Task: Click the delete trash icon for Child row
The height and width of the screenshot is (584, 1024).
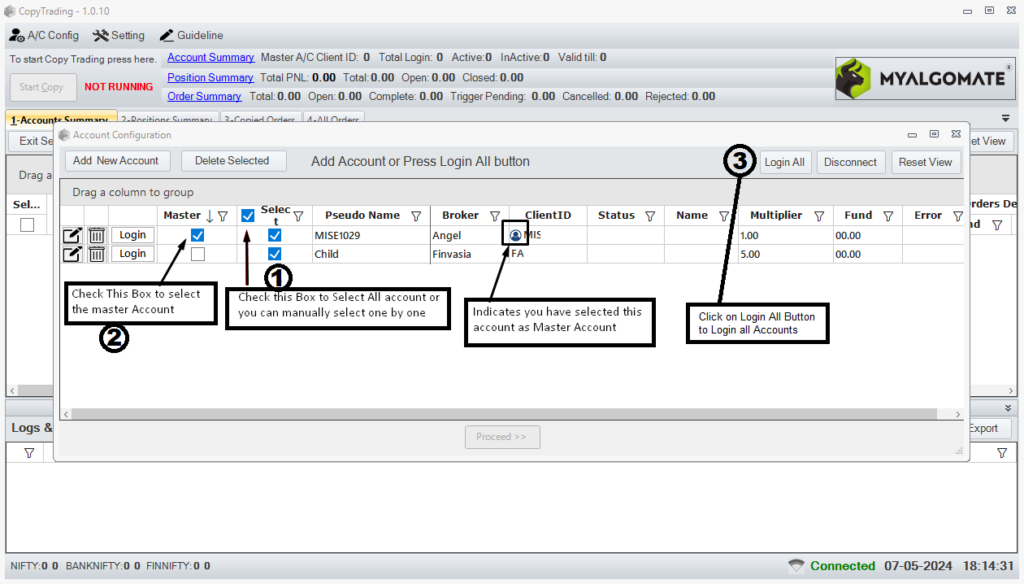Action: (96, 254)
